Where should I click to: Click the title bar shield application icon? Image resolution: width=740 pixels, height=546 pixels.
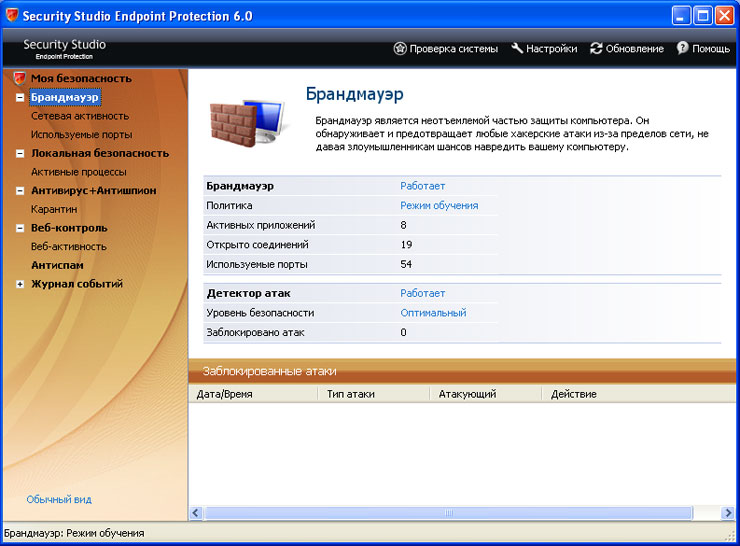[x=12, y=16]
